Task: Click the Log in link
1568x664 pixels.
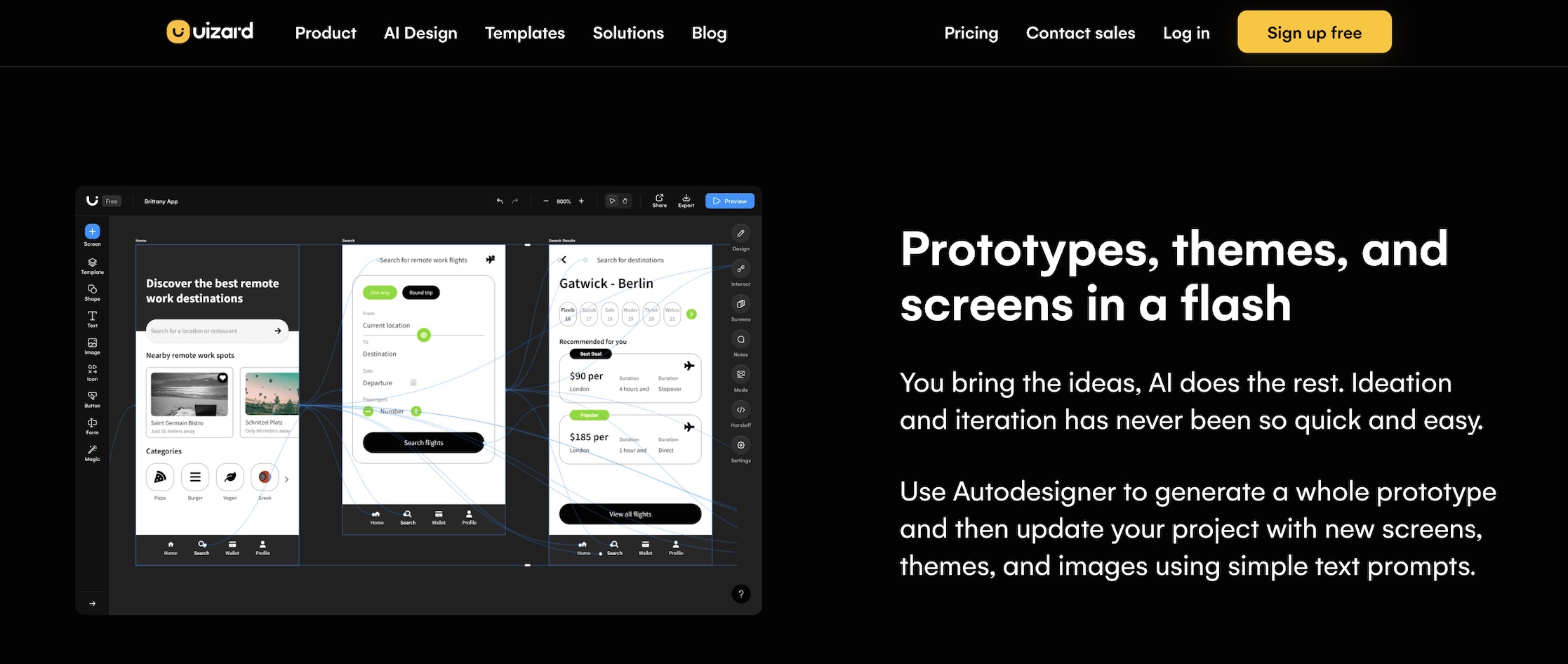Action: point(1186,33)
